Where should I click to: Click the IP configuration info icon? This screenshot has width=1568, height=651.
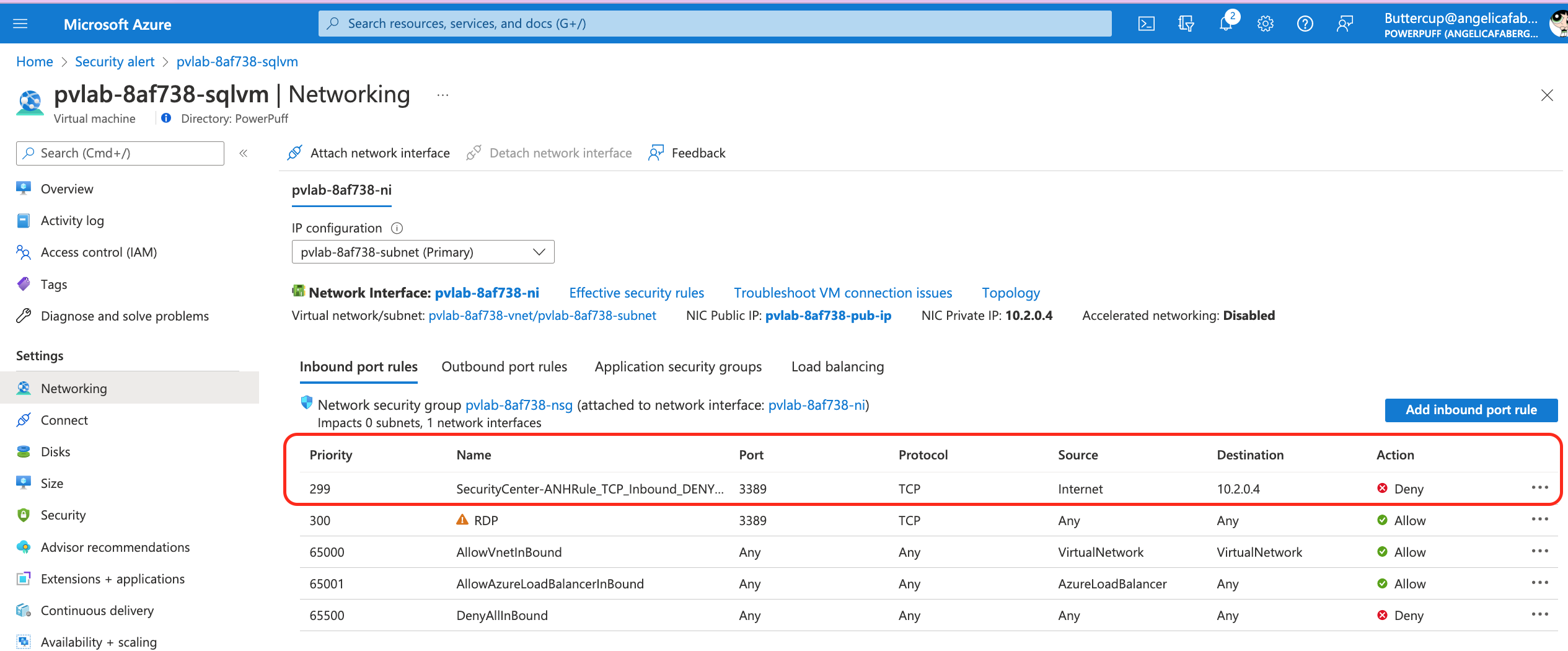tap(397, 228)
